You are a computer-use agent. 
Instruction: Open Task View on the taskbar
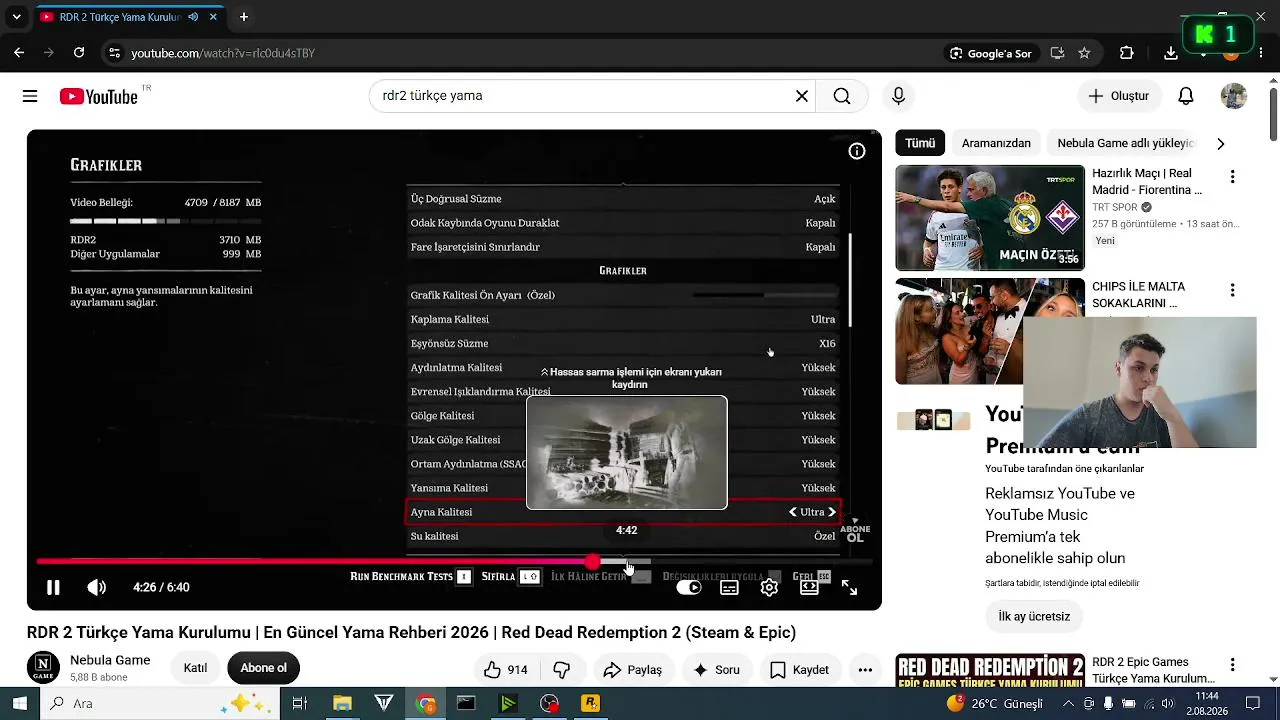(299, 704)
